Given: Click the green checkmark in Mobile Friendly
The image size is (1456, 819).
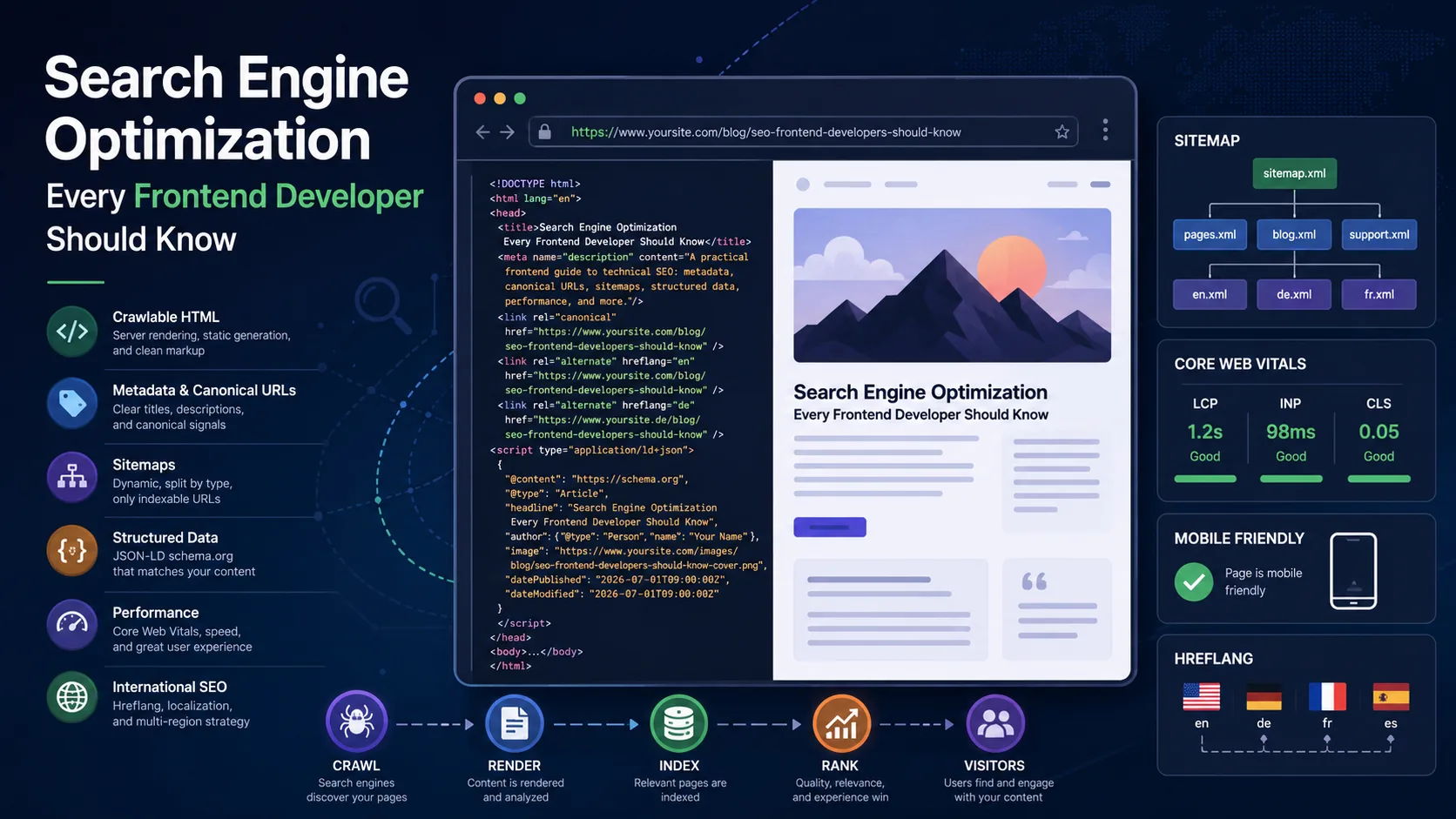Looking at the screenshot, I should tap(1194, 581).
